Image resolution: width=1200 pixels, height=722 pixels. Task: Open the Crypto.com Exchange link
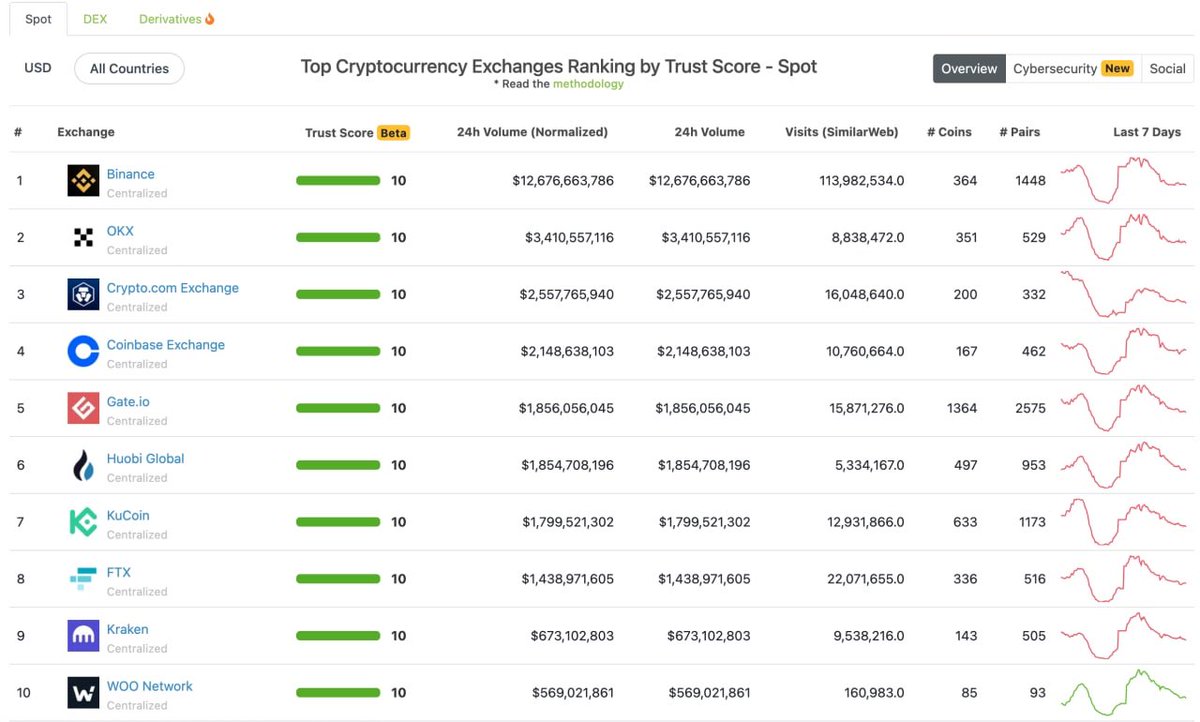pyautogui.click(x=173, y=288)
